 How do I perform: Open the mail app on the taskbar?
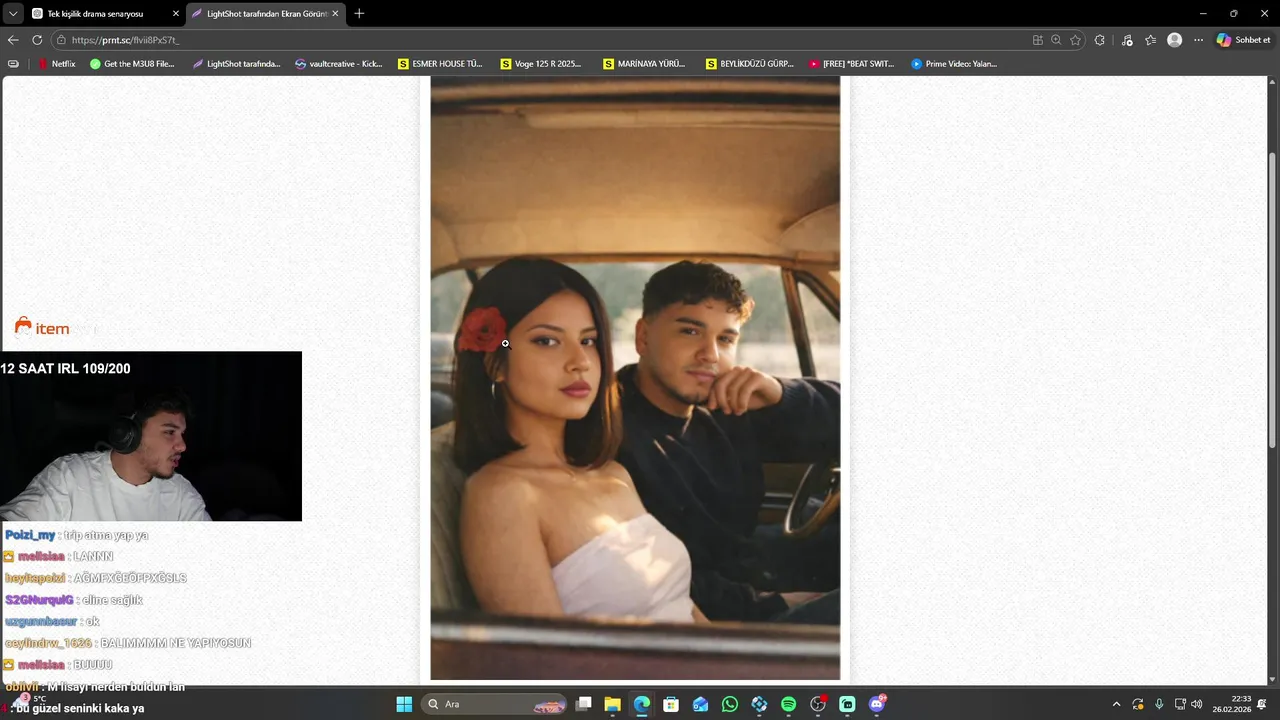point(700,704)
